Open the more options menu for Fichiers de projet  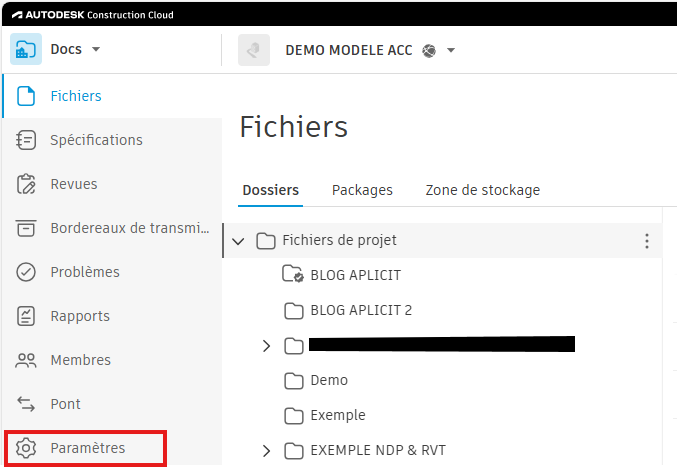[x=647, y=241]
